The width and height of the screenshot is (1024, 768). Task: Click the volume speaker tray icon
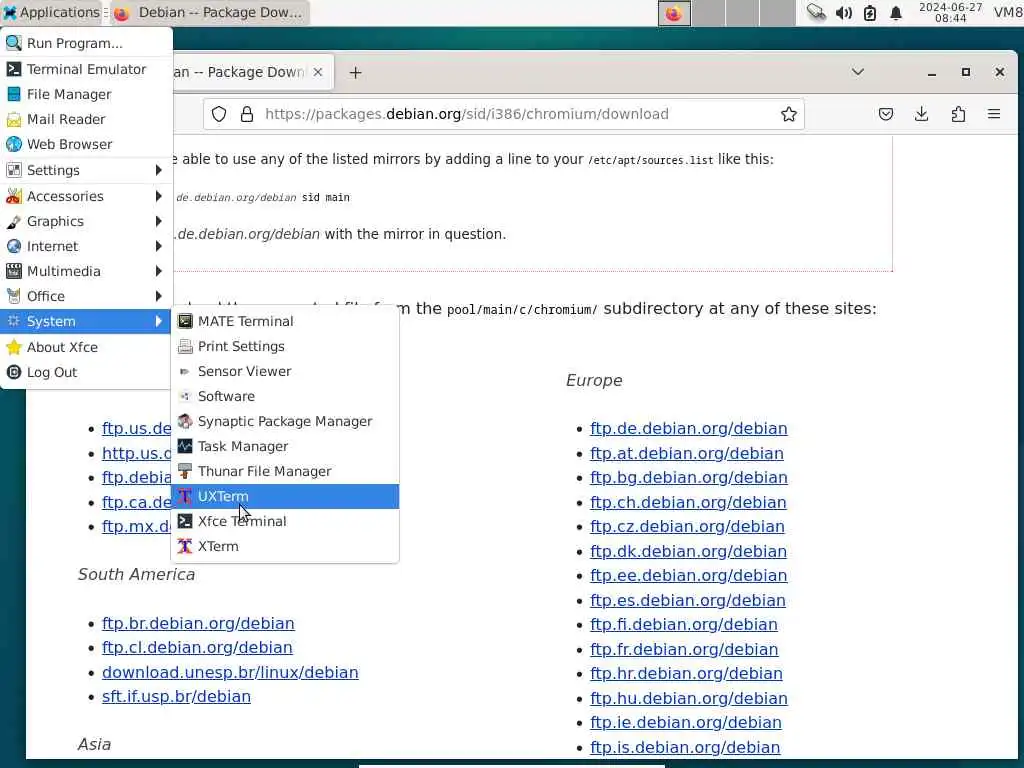844,12
